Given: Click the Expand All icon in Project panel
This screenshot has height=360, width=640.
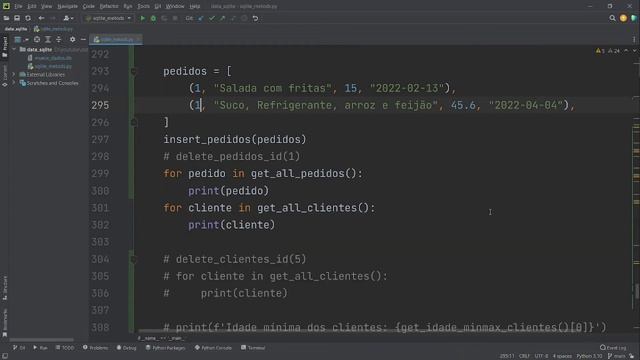Looking at the screenshot, I should [x=48, y=40].
